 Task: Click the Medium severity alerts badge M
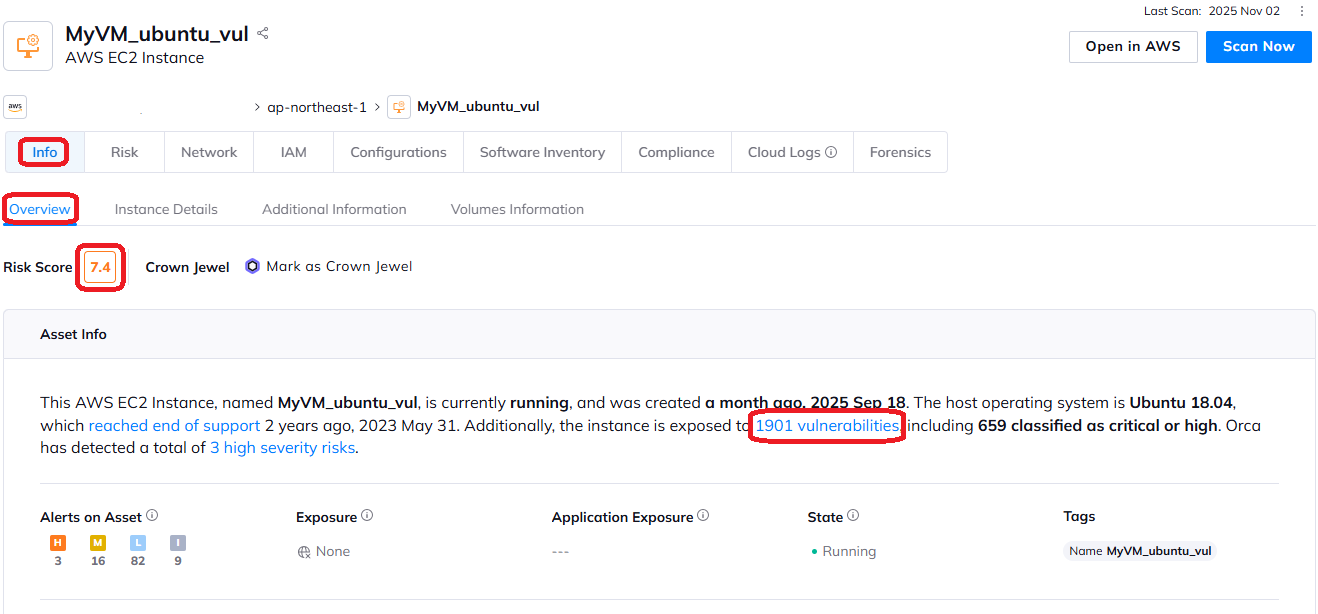(x=98, y=543)
